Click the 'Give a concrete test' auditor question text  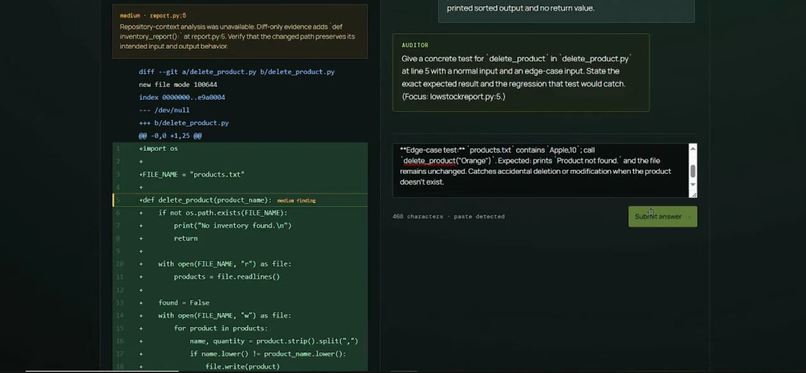click(x=516, y=78)
